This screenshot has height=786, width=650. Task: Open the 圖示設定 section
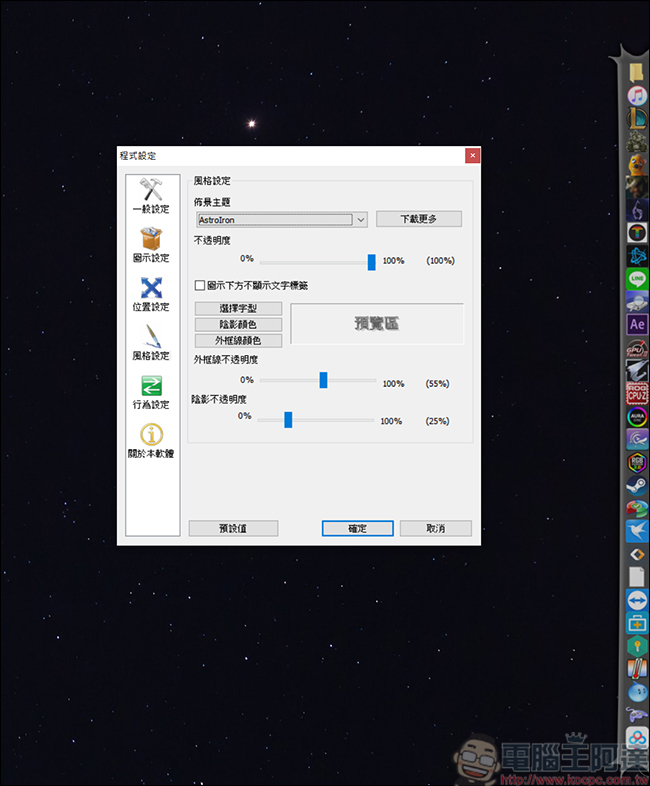coord(151,245)
